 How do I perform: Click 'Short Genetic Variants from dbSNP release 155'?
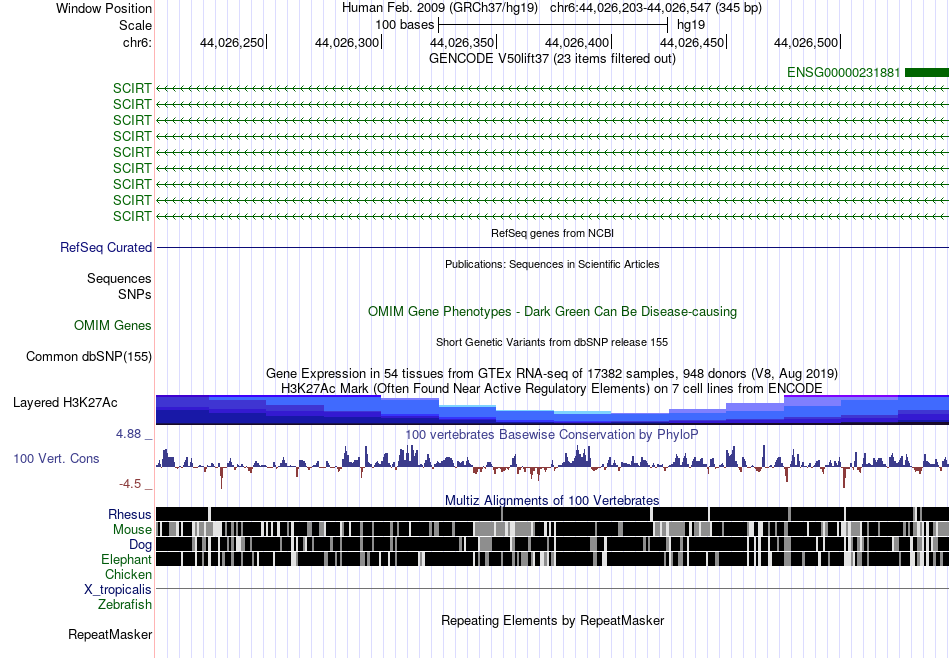(x=552, y=342)
